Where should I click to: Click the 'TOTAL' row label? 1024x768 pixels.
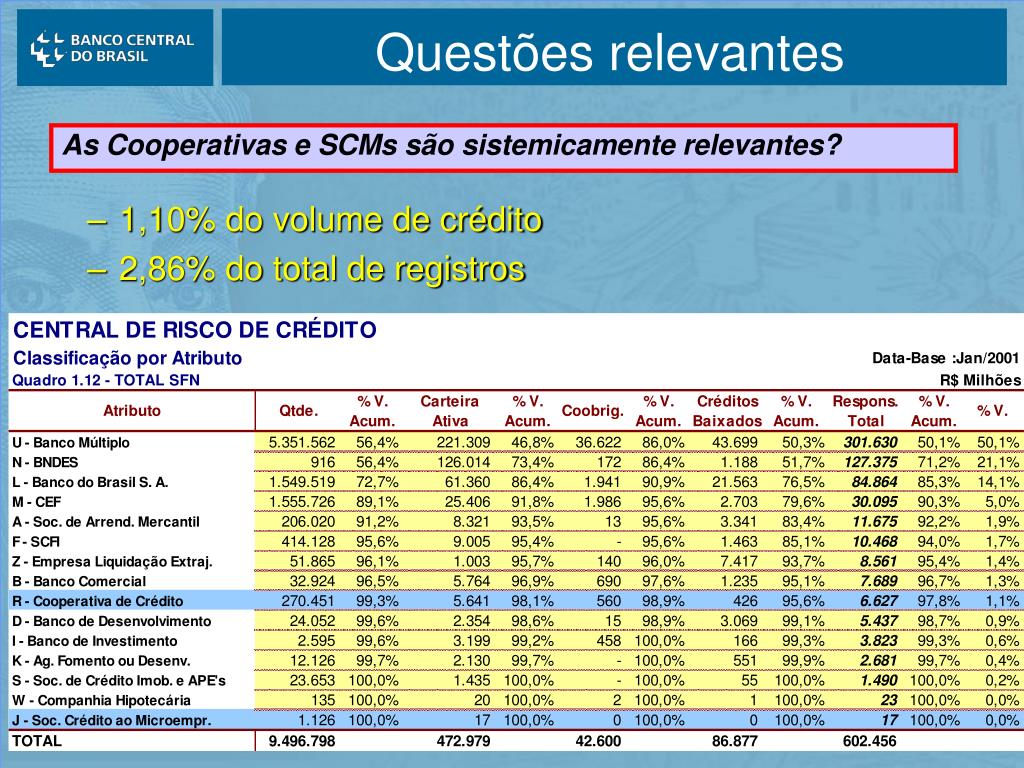click(x=37, y=741)
